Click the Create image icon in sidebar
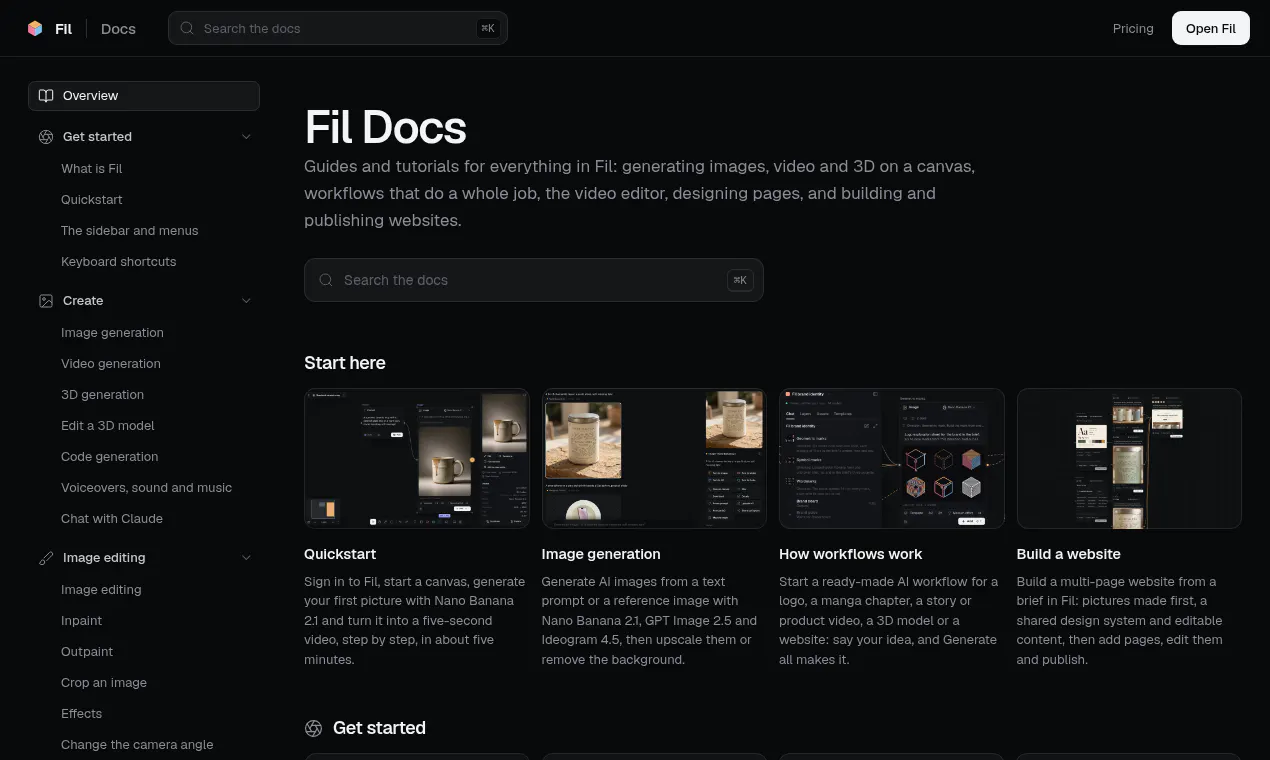1270x760 pixels. click(46, 301)
